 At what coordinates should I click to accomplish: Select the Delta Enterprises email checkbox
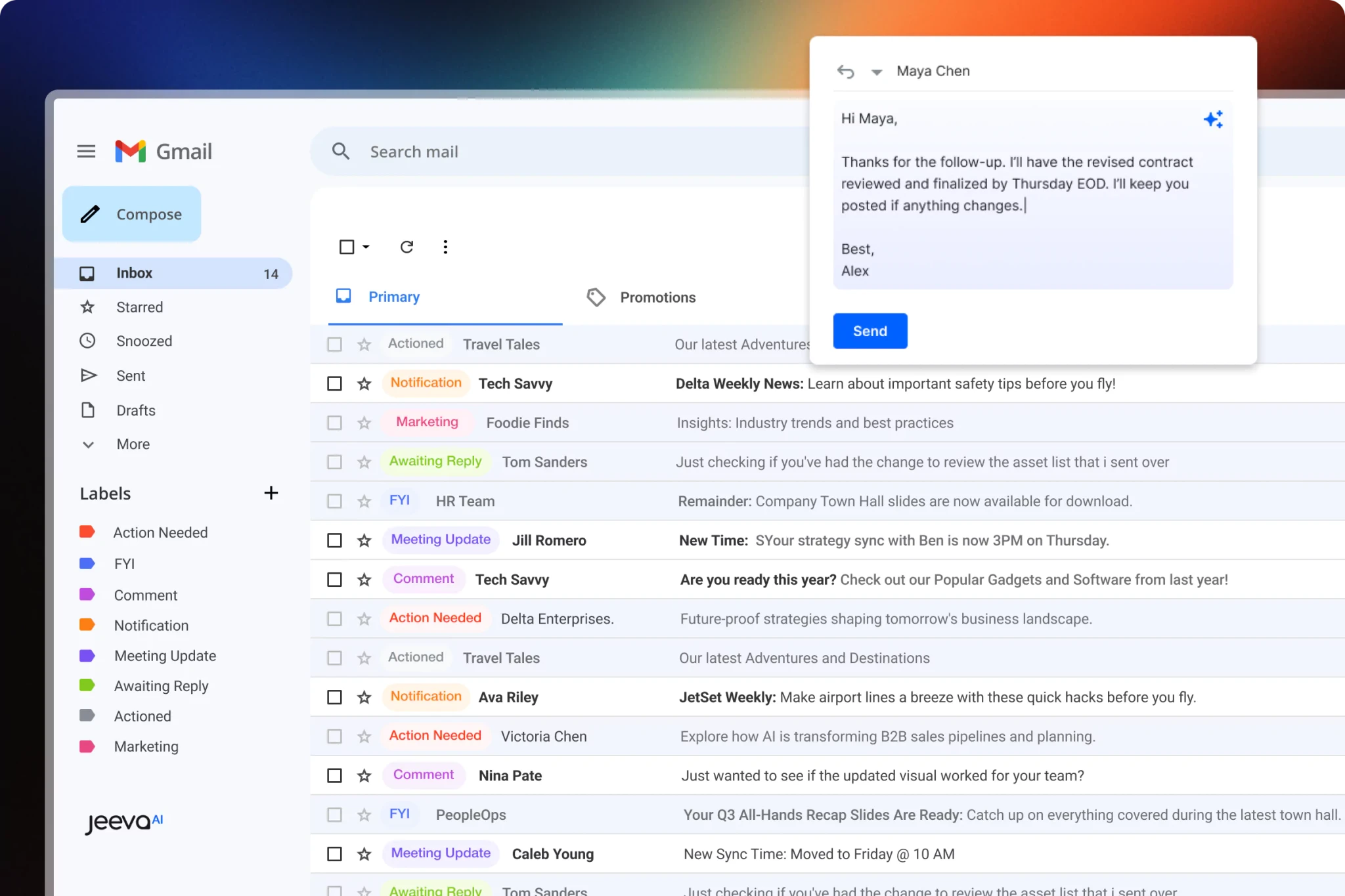tap(335, 619)
